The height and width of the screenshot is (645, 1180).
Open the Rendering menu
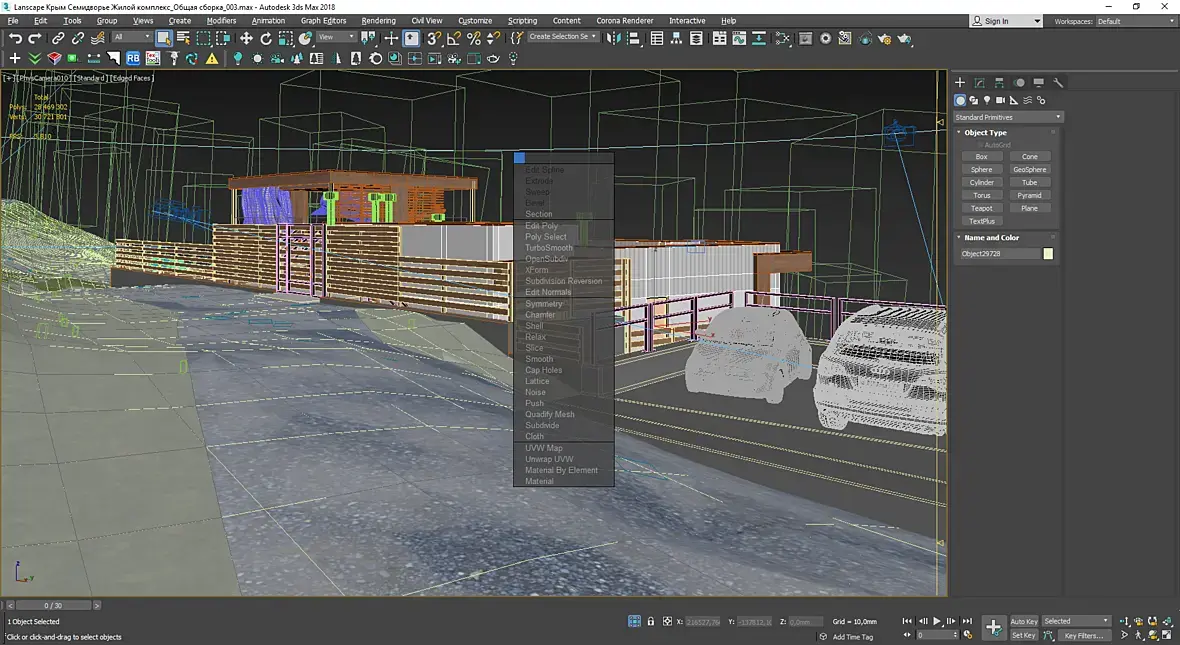point(378,20)
